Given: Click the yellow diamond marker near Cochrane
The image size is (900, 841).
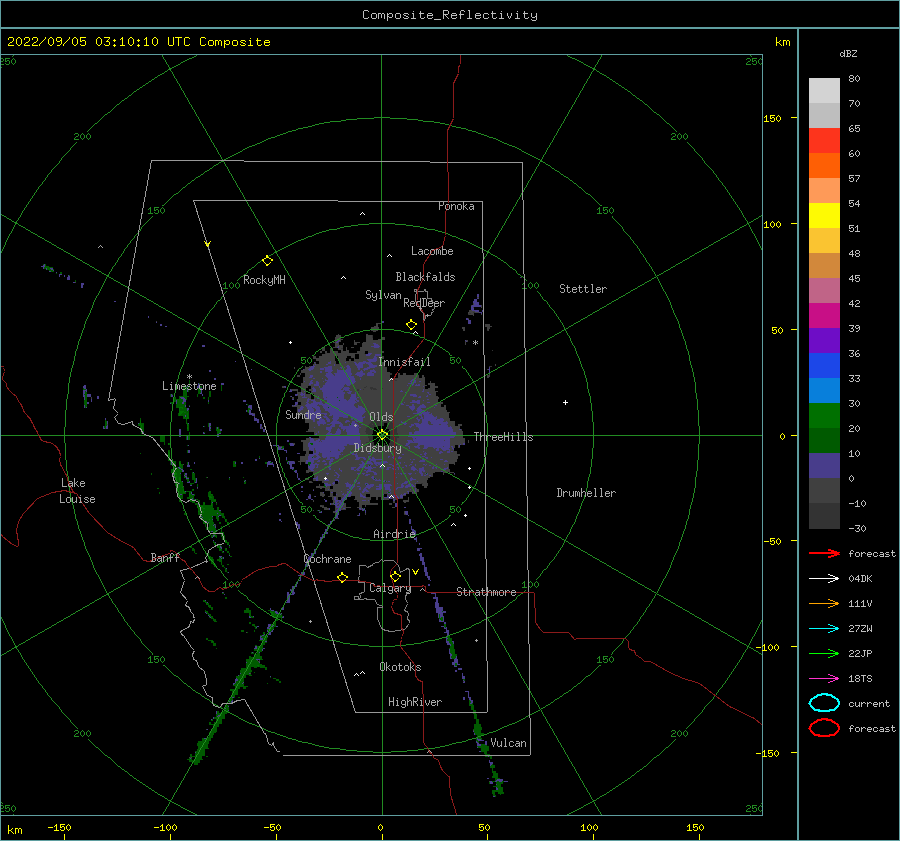Looking at the screenshot, I should pyautogui.click(x=343, y=577).
